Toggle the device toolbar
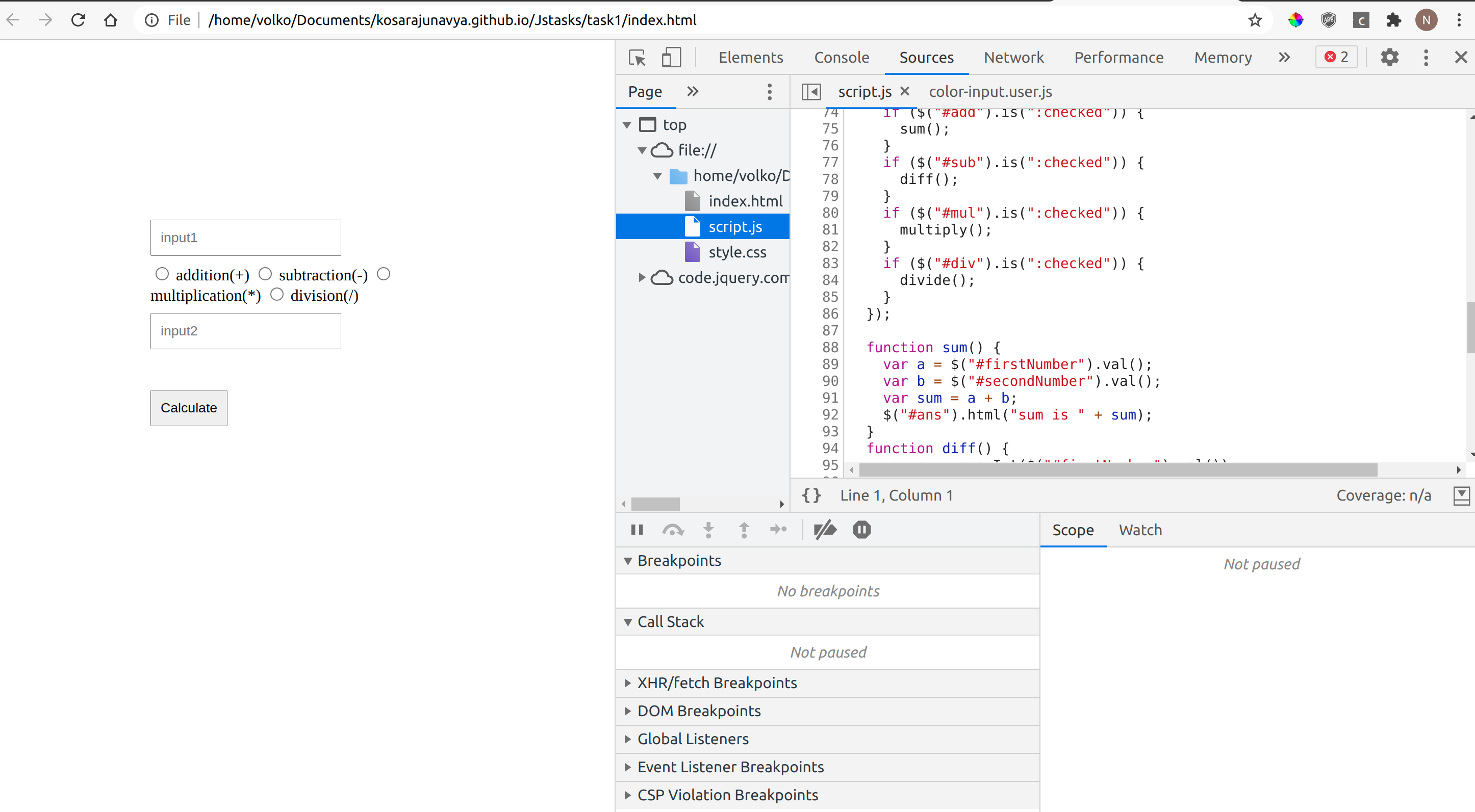 (671, 57)
